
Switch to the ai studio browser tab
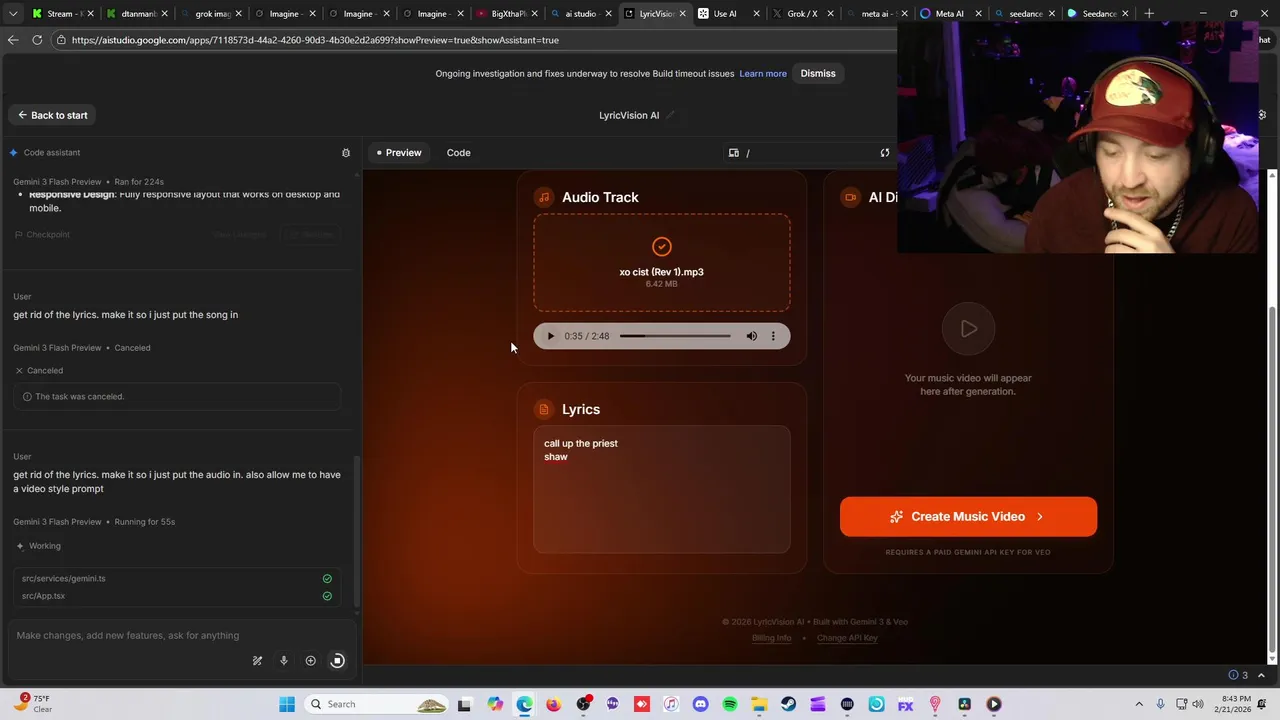583,14
